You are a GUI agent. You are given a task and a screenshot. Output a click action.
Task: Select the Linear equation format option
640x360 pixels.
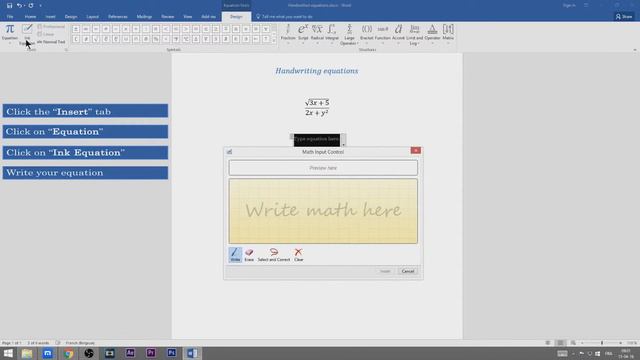(x=46, y=34)
